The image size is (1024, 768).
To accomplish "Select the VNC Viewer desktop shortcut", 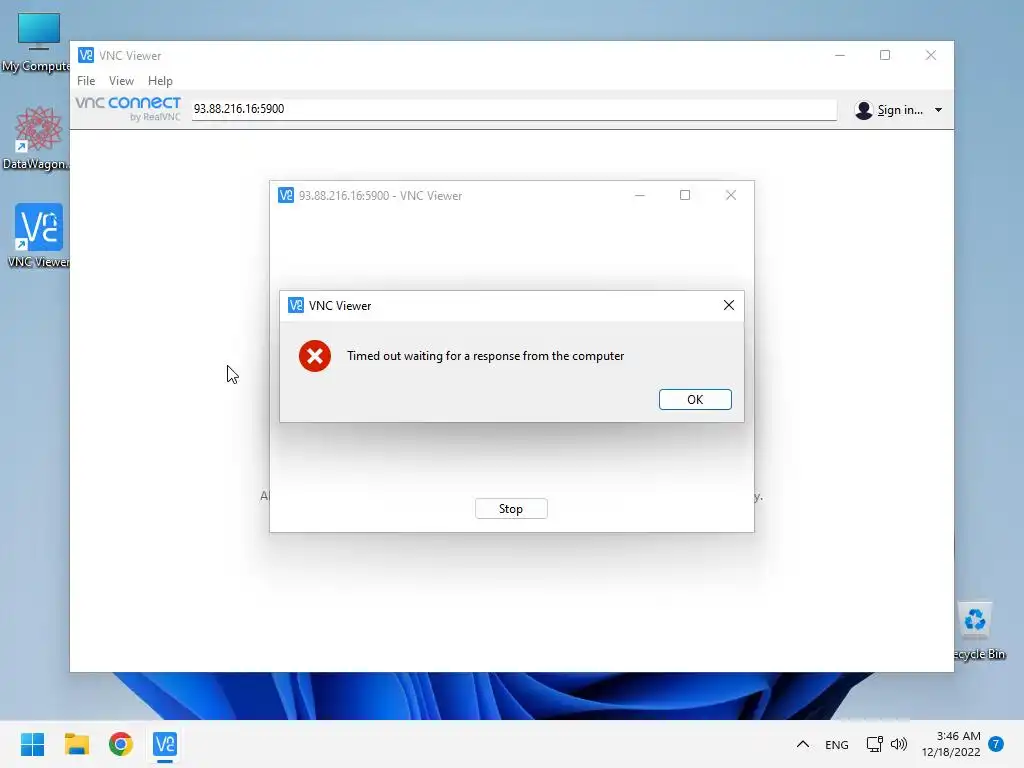I will coord(38,236).
